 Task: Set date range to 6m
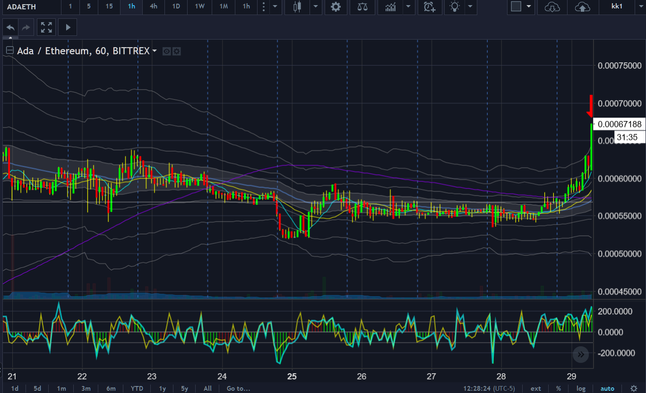pos(111,388)
